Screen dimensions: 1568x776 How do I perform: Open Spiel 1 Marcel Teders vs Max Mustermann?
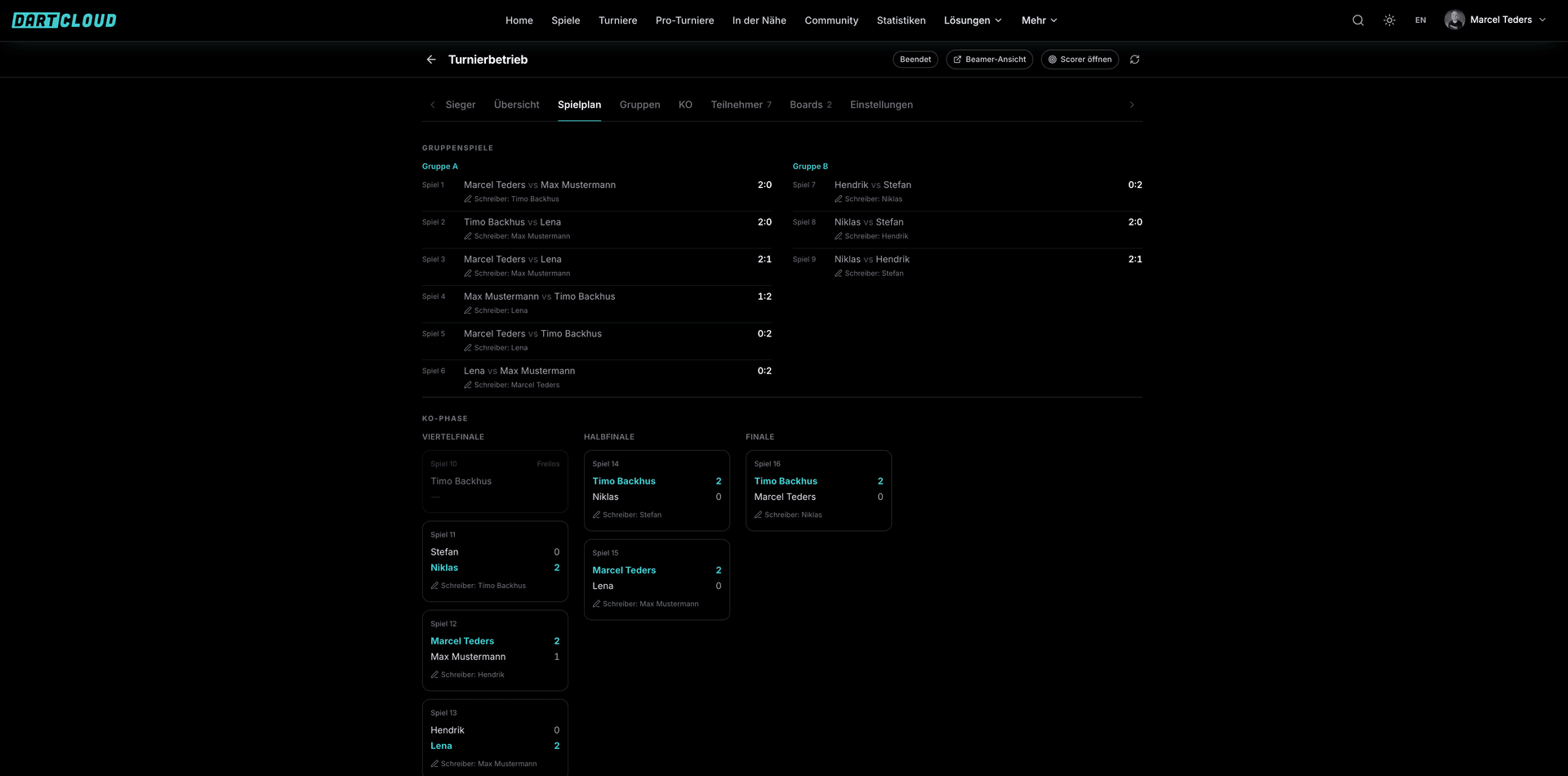pyautogui.click(x=597, y=192)
